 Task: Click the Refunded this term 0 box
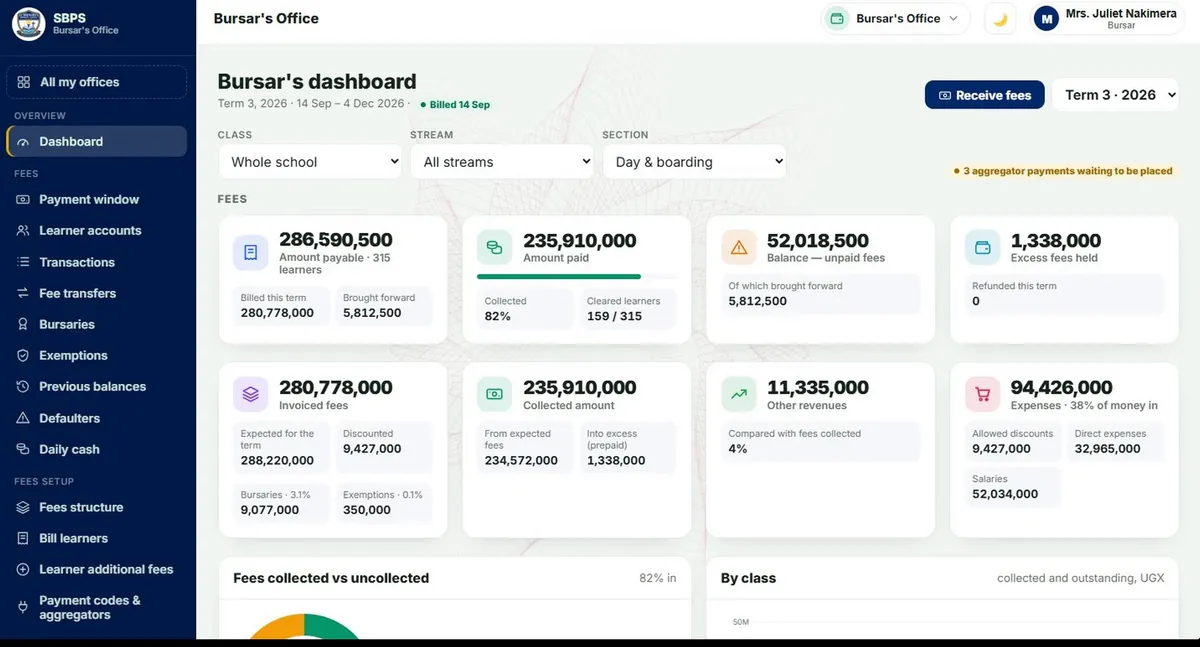pos(1065,294)
